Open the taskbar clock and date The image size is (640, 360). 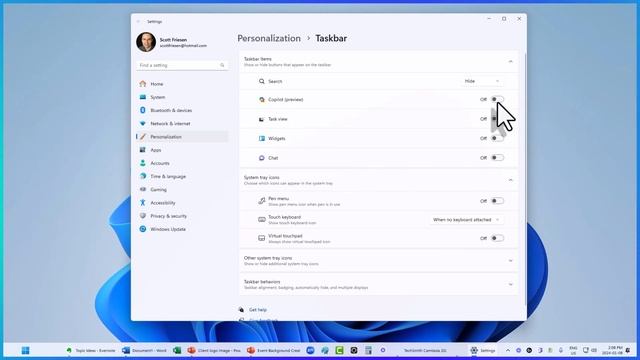coord(612,350)
